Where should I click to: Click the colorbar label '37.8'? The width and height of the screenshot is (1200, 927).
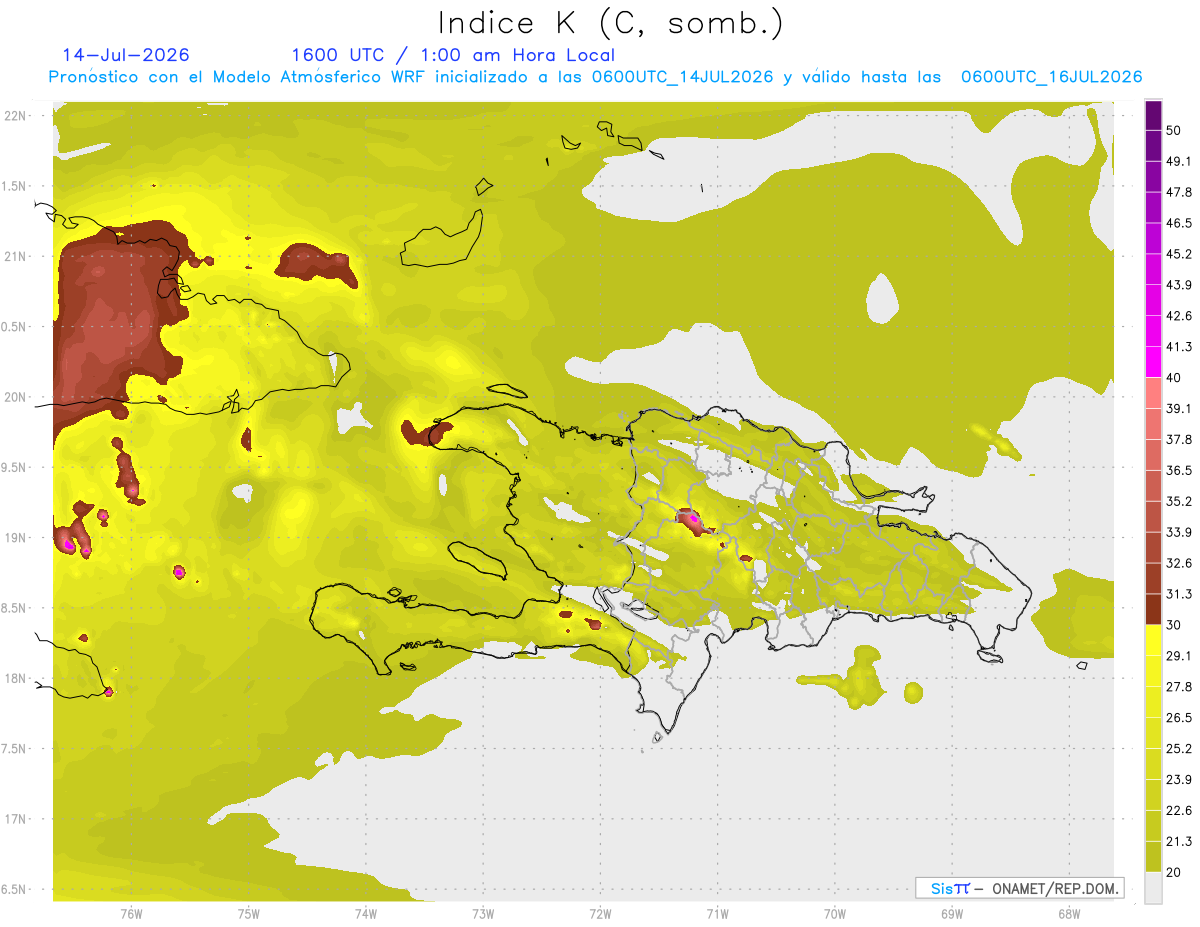[1179, 439]
